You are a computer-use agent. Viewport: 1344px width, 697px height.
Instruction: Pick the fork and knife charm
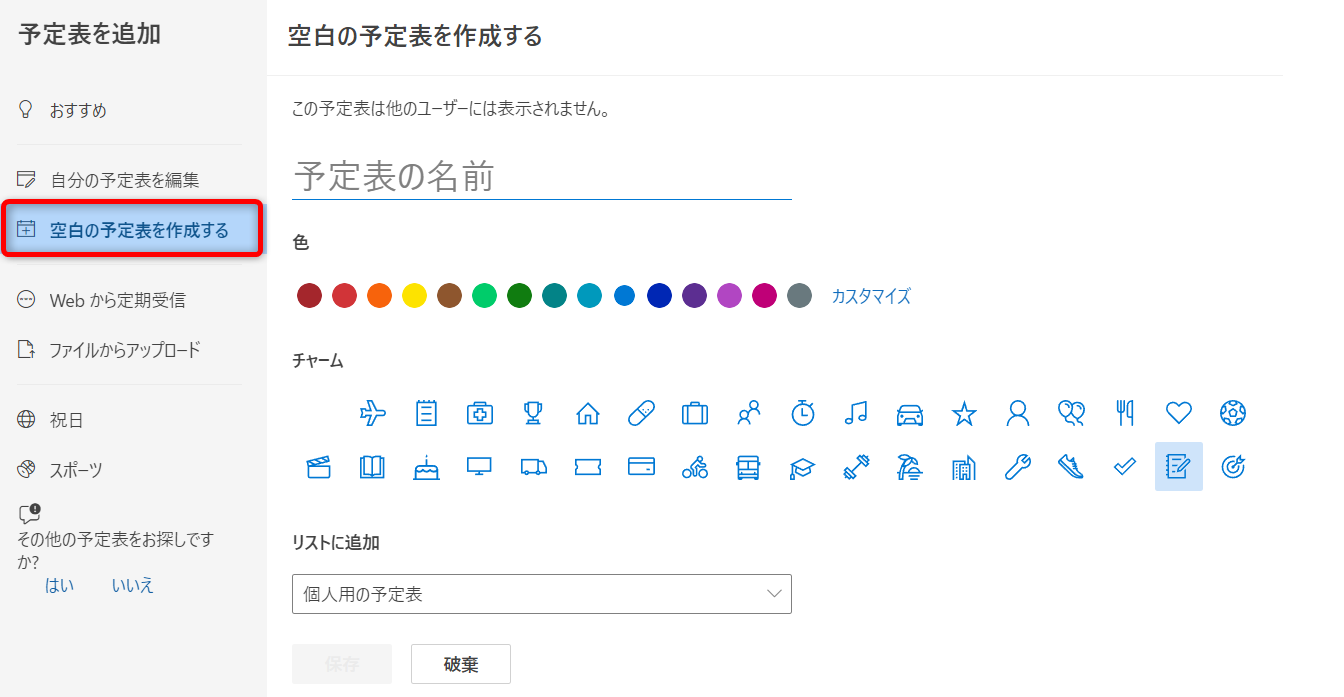click(1125, 413)
